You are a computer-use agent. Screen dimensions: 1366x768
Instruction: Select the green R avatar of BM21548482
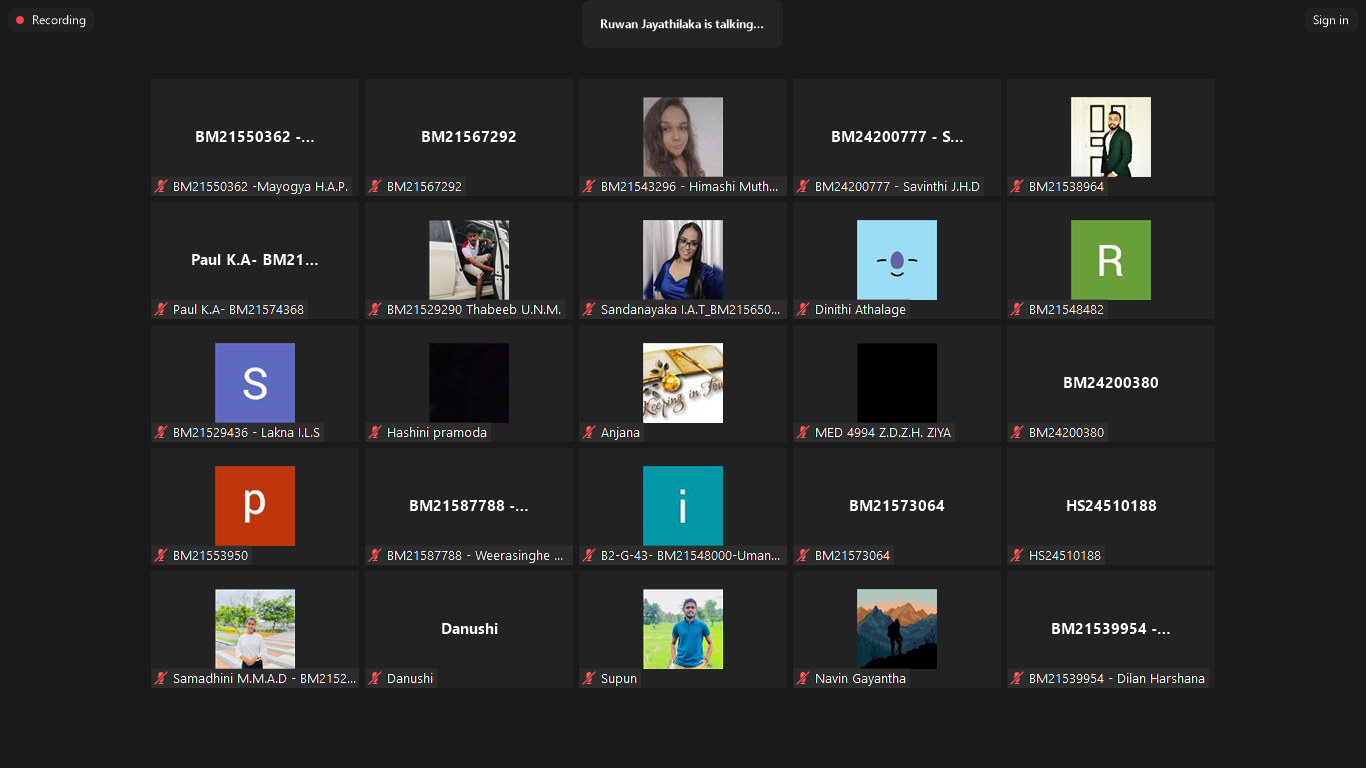click(x=1110, y=260)
